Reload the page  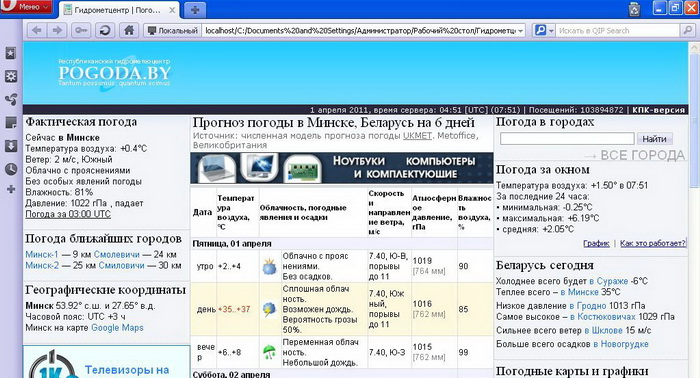click(x=105, y=30)
